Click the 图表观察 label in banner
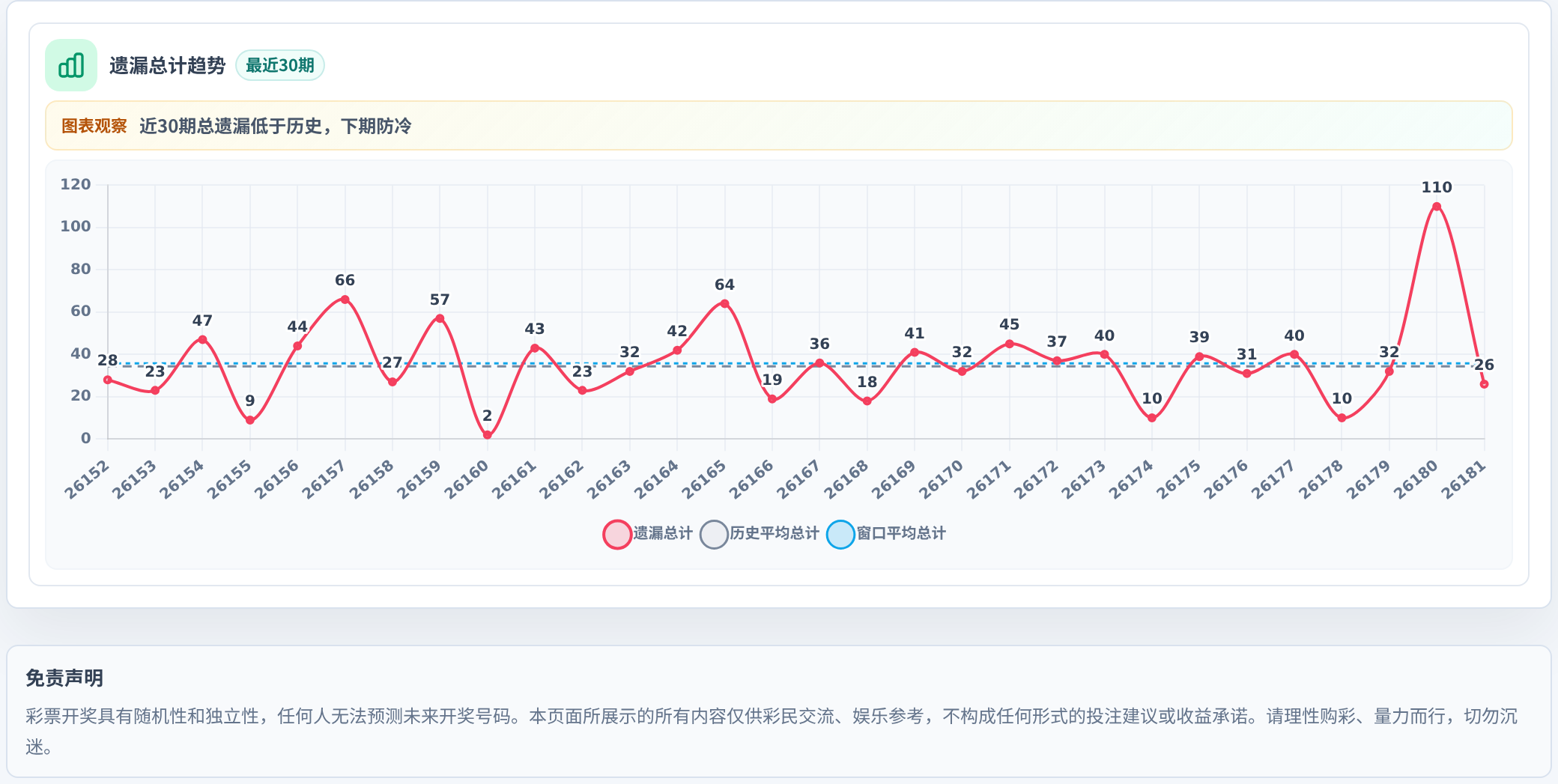Image resolution: width=1558 pixels, height=784 pixels. point(94,126)
